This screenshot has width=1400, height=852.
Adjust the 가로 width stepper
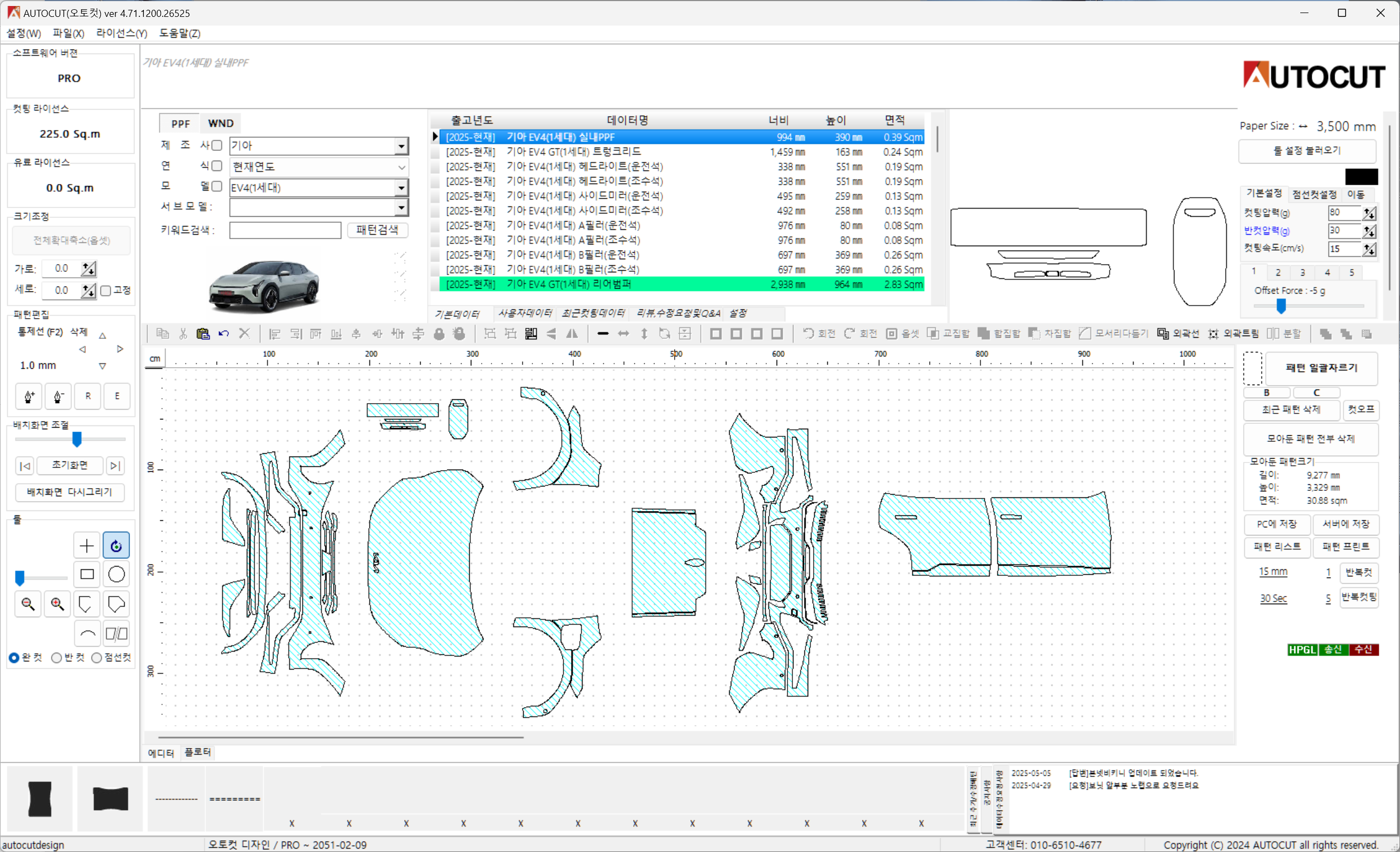[89, 268]
